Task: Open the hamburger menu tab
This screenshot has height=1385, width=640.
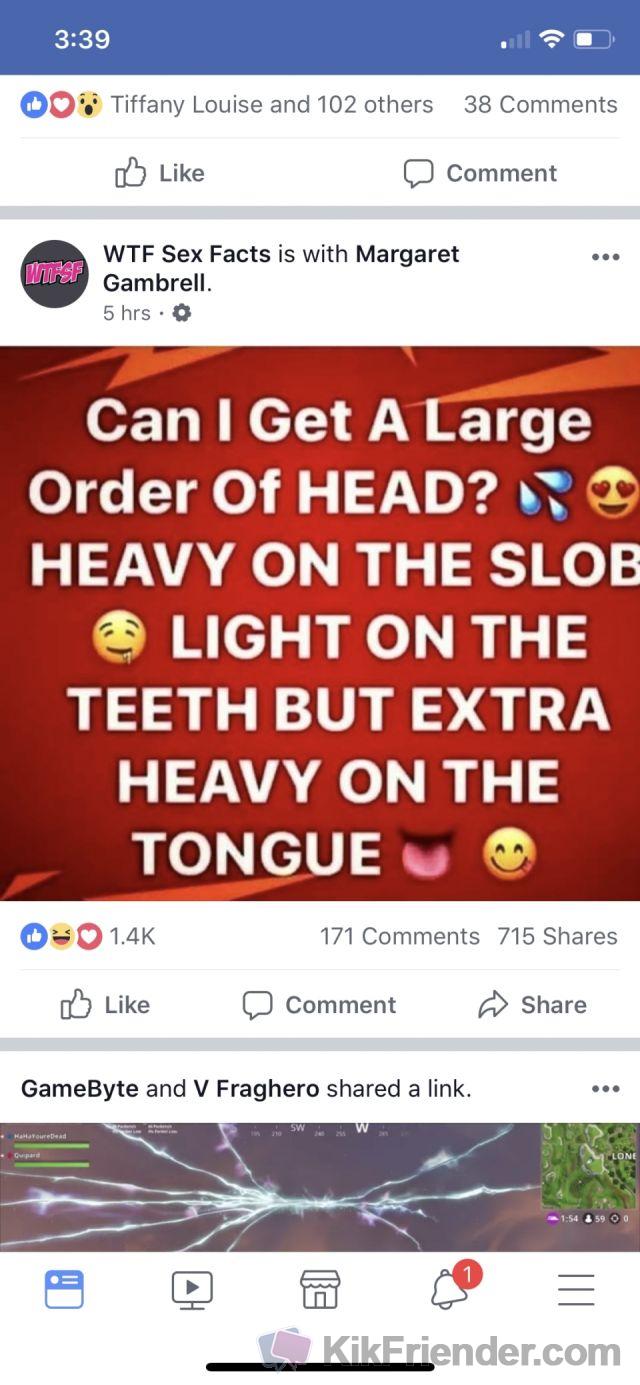Action: [x=576, y=1289]
